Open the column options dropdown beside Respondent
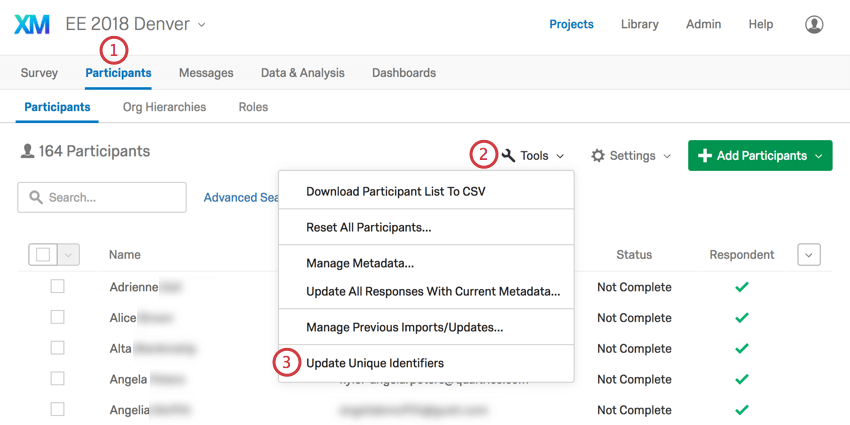 pyautogui.click(x=809, y=255)
